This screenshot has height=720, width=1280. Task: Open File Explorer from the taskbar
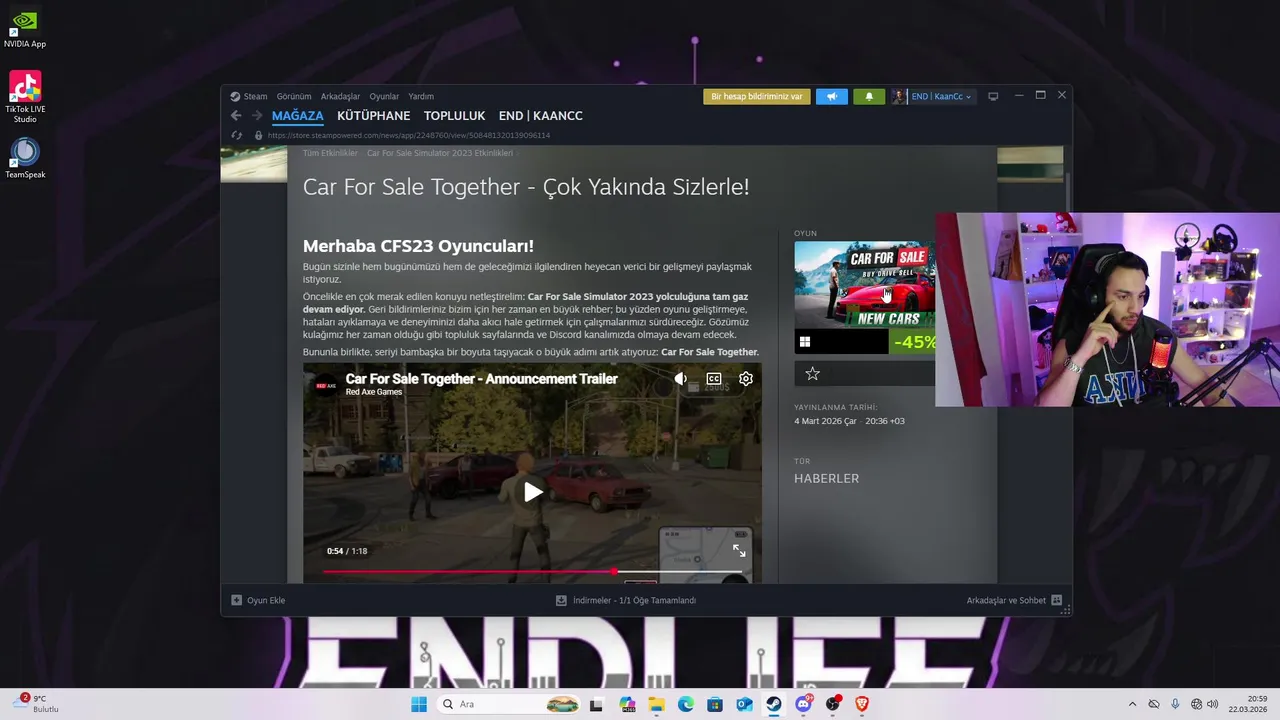click(656, 704)
